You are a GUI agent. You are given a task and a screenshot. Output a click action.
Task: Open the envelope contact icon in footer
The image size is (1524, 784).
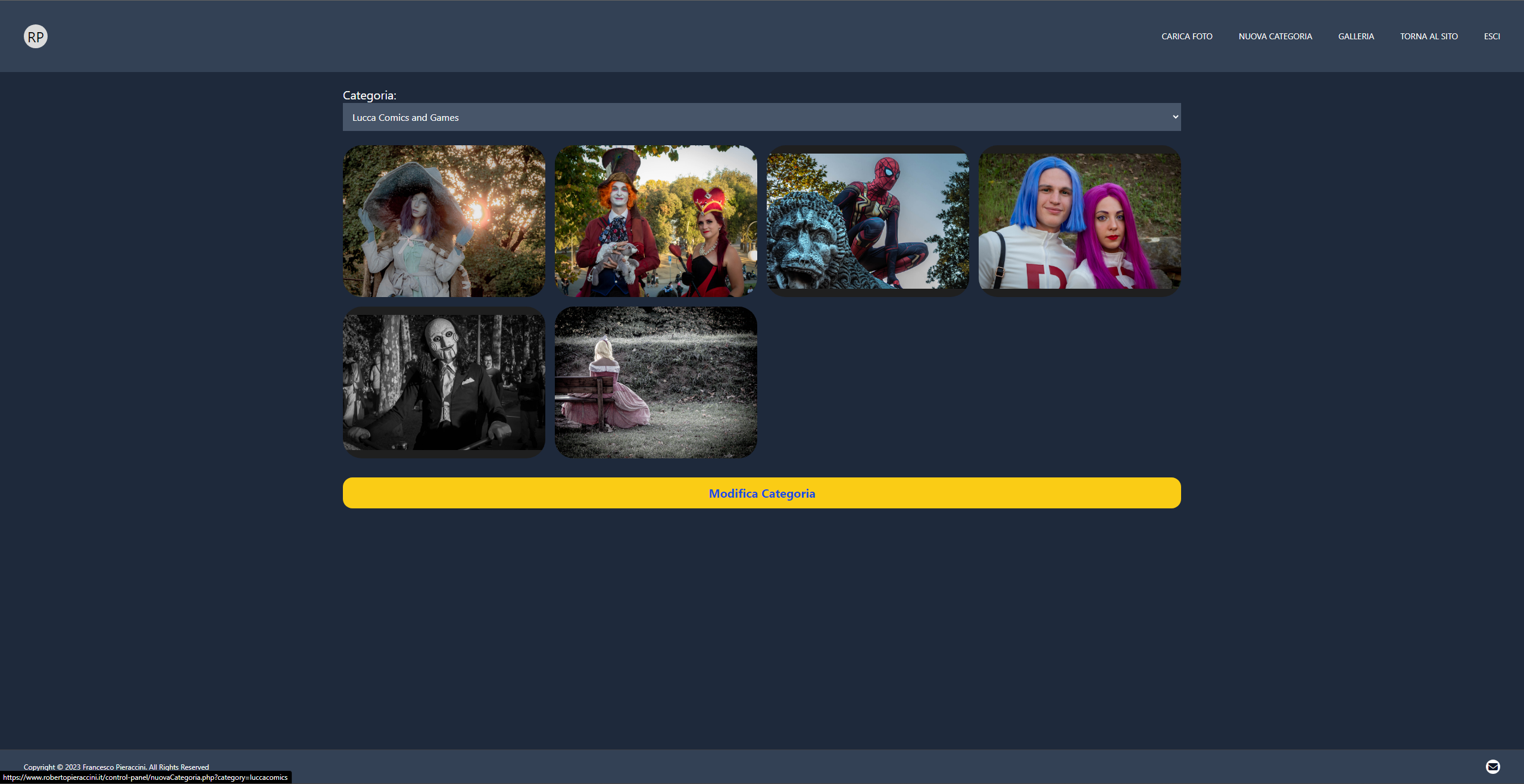click(x=1492, y=767)
